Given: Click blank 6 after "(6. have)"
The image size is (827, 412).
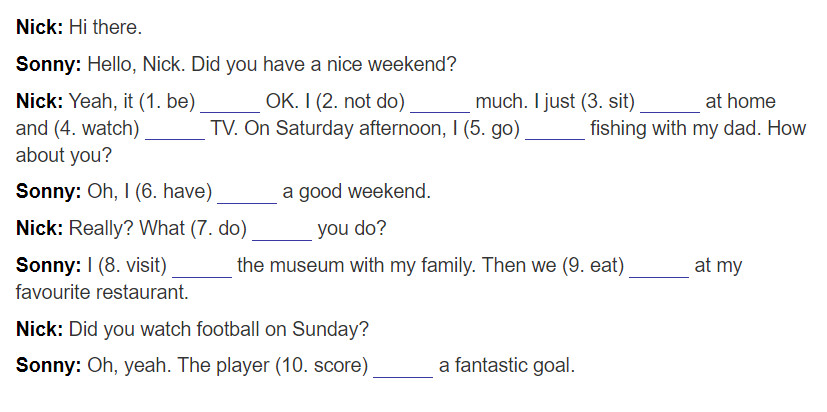Looking at the screenshot, I should (247, 193).
